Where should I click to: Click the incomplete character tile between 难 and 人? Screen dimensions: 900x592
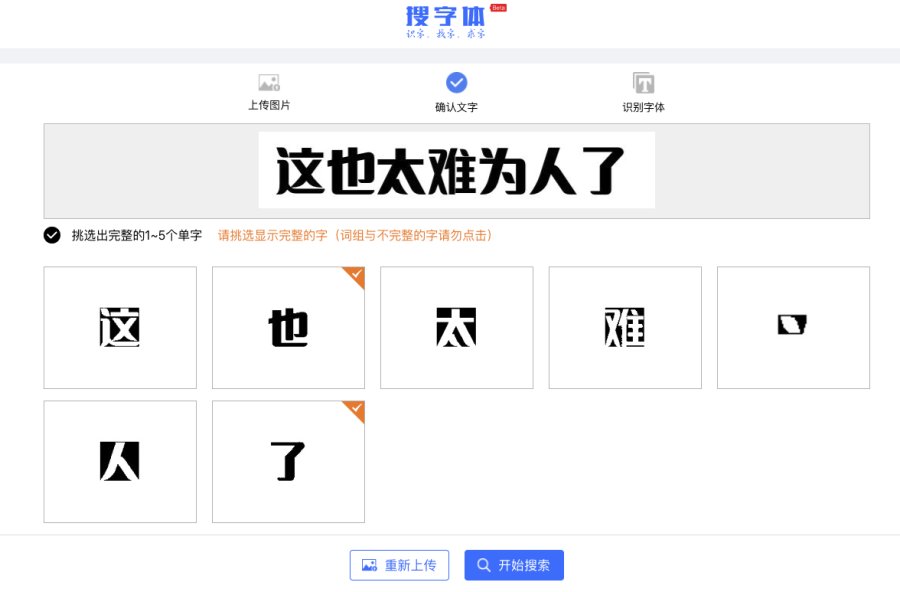793,327
